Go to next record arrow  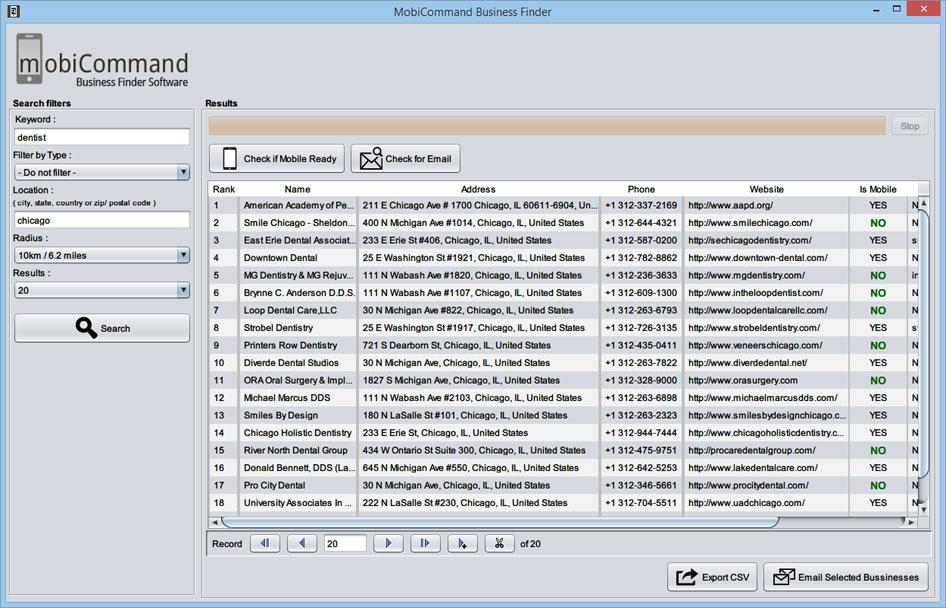pos(388,543)
